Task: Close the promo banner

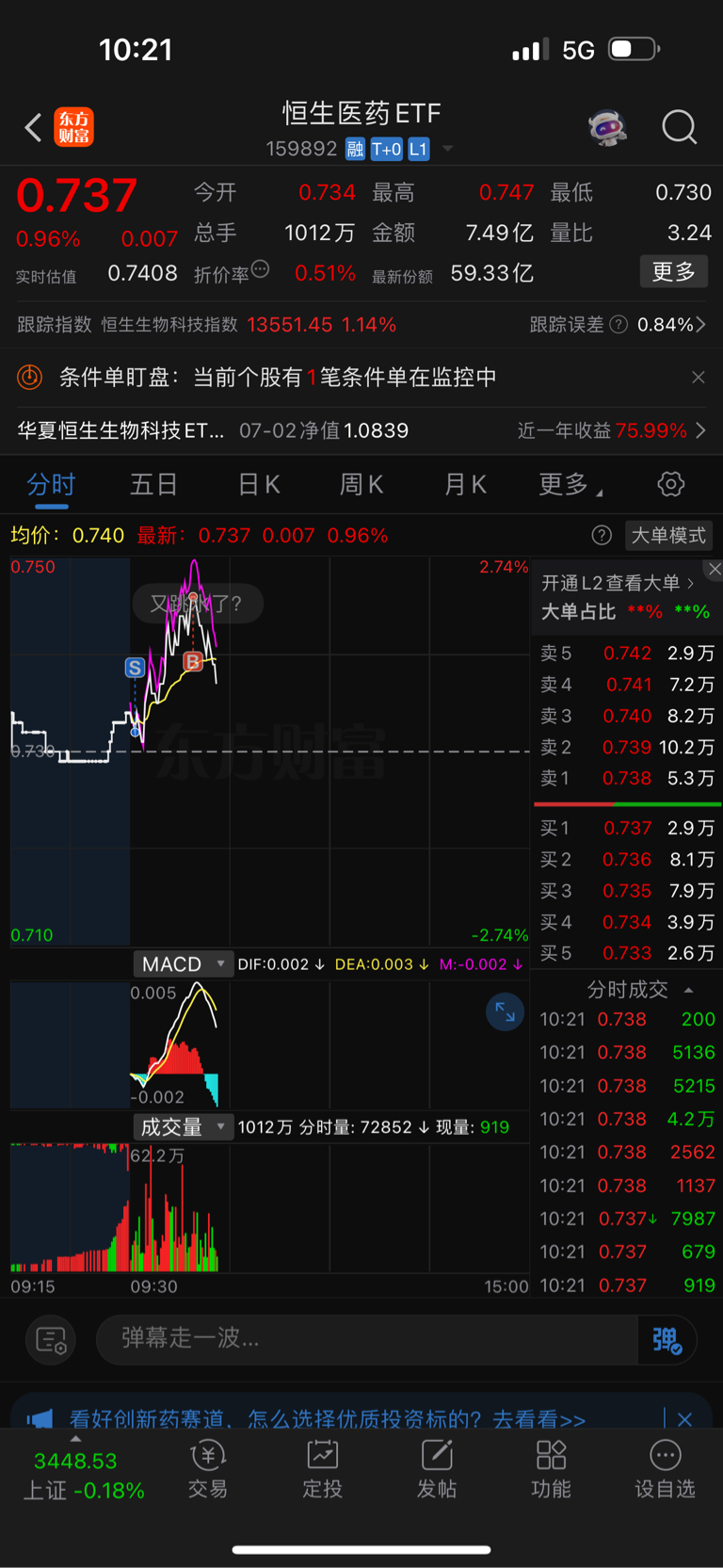Action: tap(685, 1419)
